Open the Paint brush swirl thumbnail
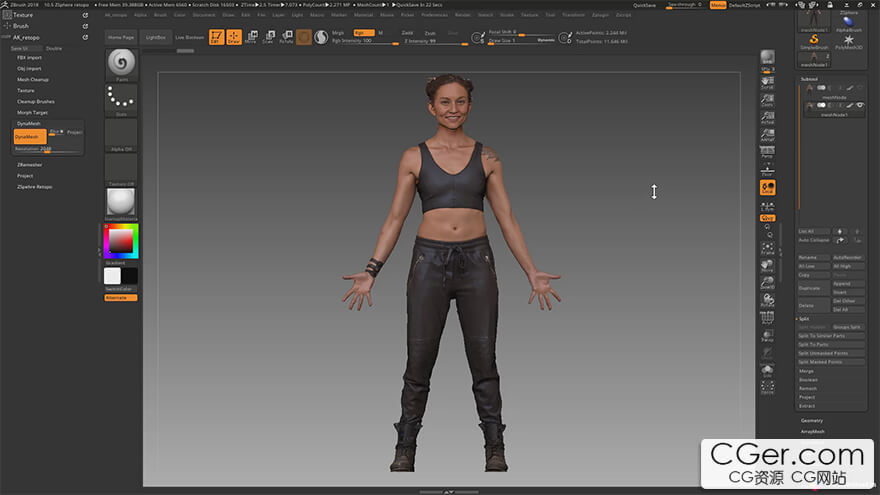Screen dimensions: 880x495 121,64
